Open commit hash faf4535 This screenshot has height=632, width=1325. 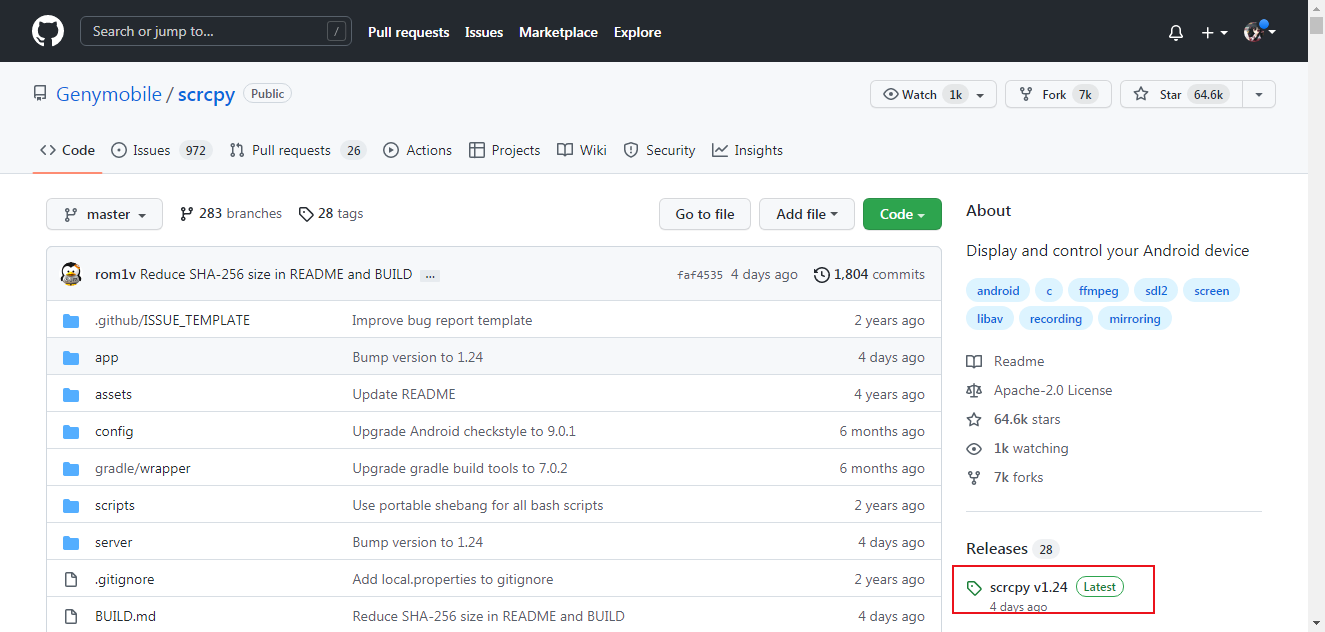click(700, 275)
